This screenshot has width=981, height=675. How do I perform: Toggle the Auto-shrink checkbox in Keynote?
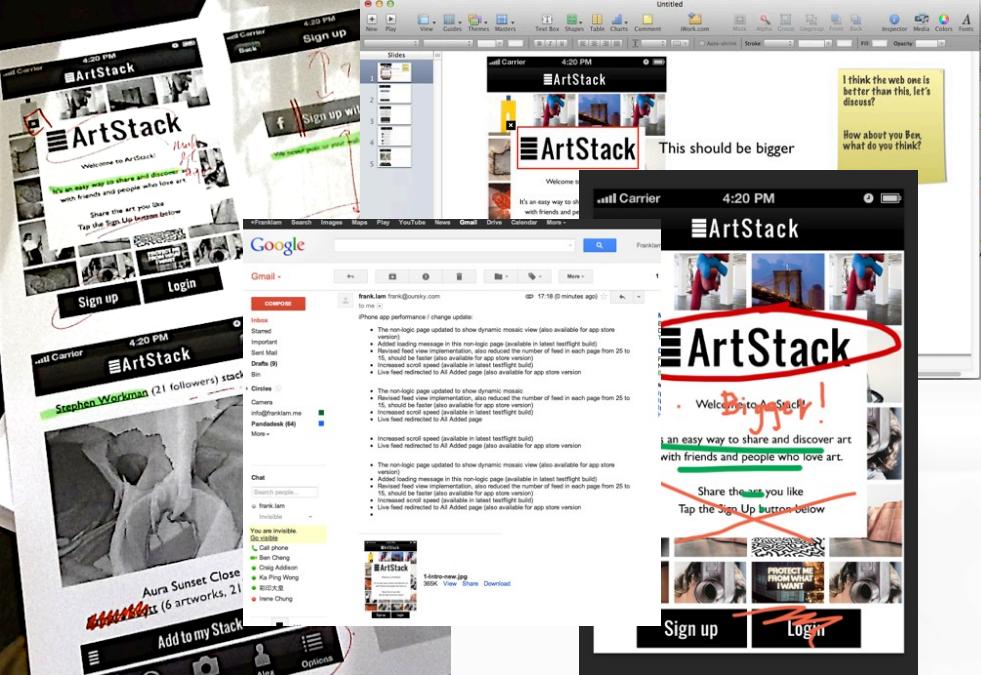702,43
